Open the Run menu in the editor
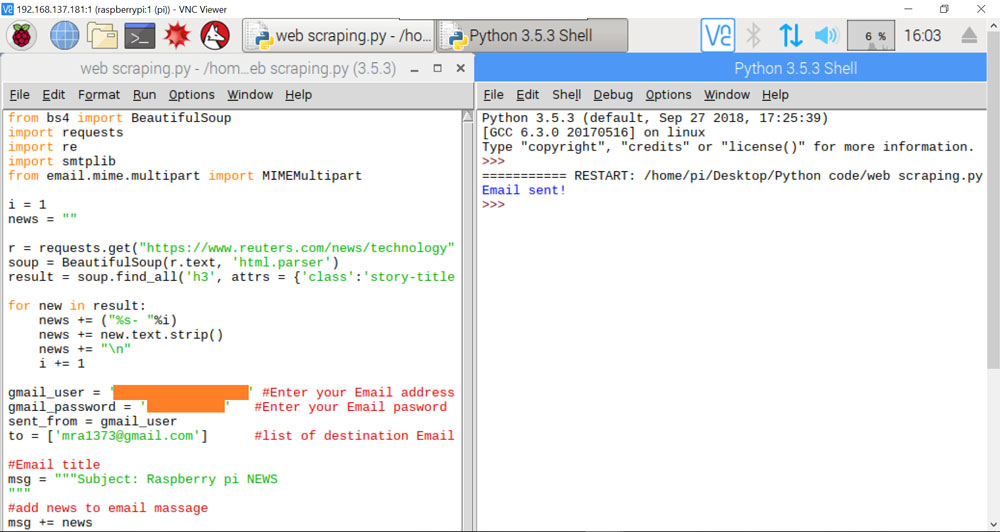Screen dimensions: 1000x532 (x=144, y=95)
